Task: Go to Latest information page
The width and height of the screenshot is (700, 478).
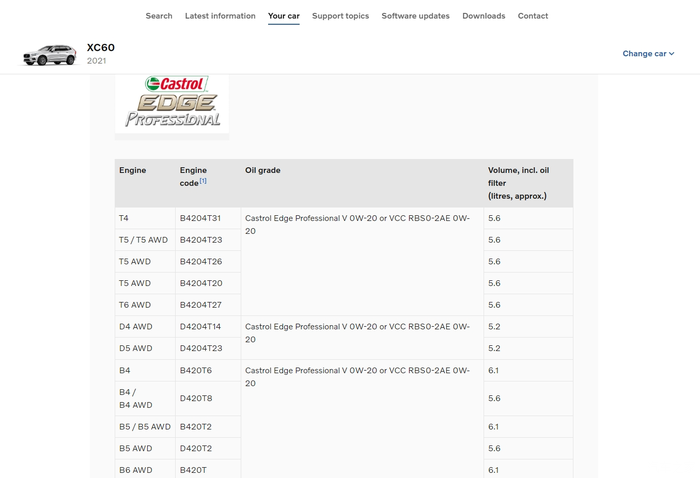Action: pyautogui.click(x=220, y=16)
